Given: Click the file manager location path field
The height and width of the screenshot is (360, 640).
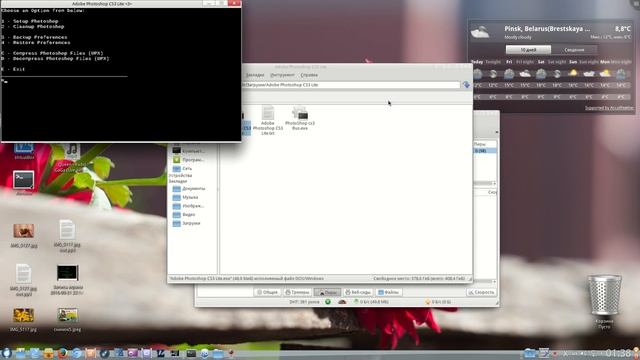Looking at the screenshot, I should click(351, 85).
